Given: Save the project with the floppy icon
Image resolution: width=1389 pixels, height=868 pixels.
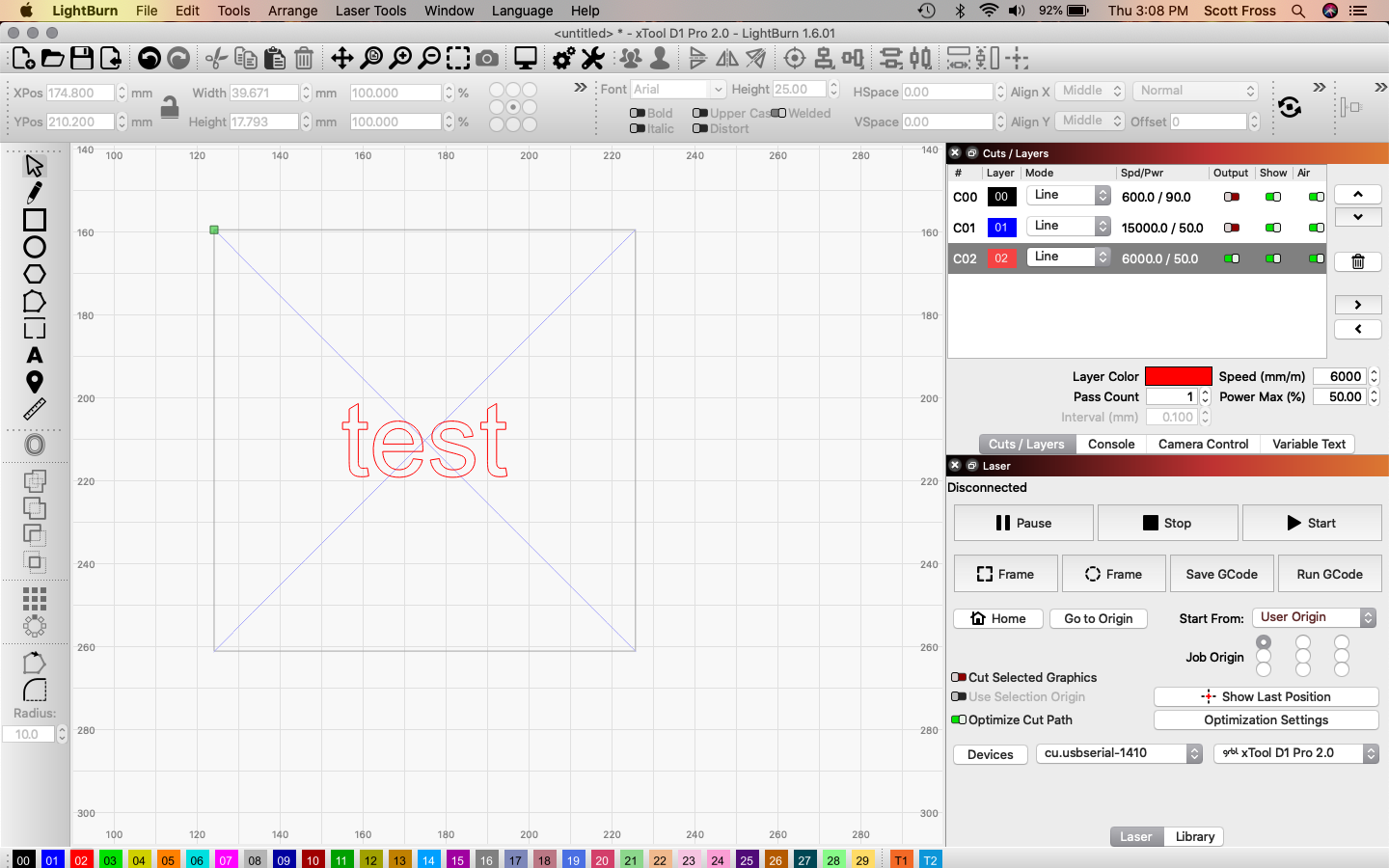Looking at the screenshot, I should point(82,59).
